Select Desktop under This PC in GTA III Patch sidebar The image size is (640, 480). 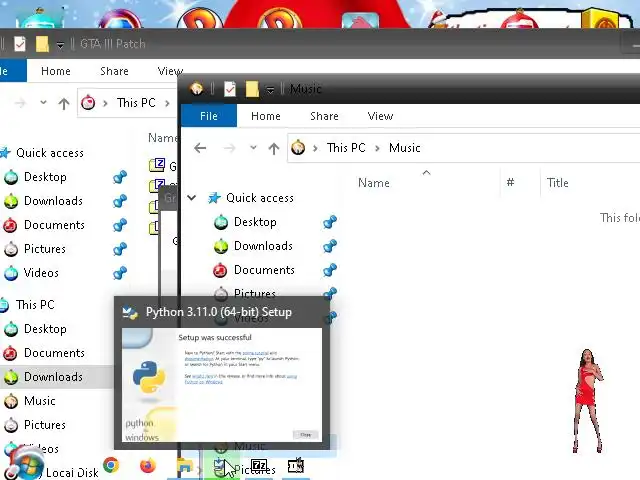(x=45, y=329)
